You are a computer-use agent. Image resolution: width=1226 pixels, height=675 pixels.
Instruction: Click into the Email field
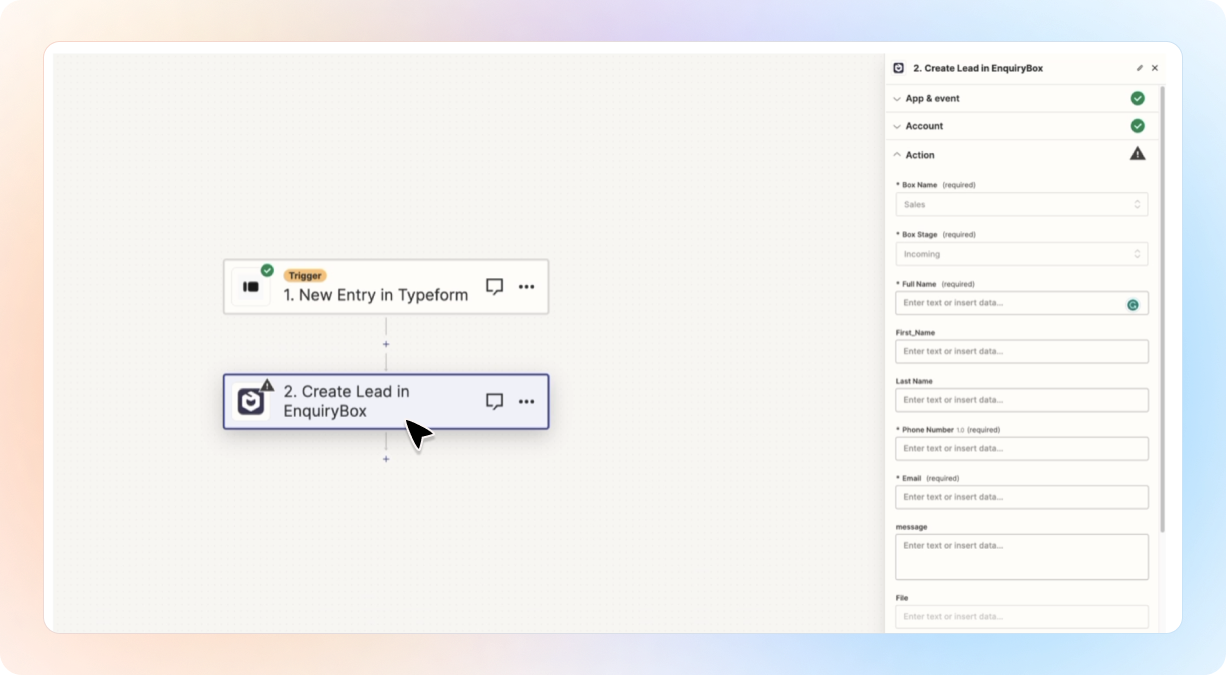1021,497
